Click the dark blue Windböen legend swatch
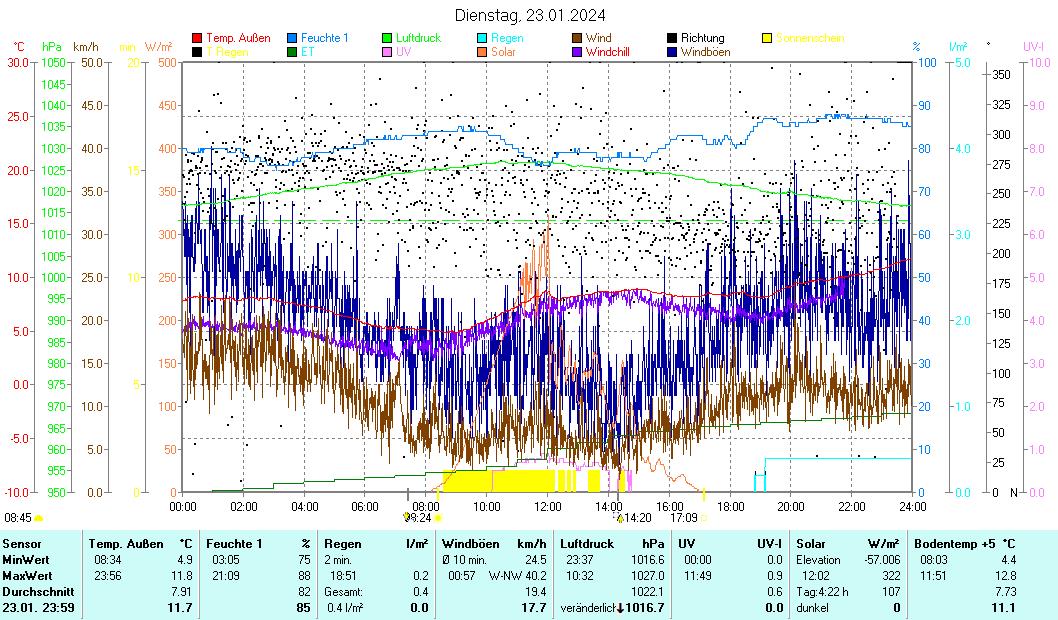 point(671,52)
